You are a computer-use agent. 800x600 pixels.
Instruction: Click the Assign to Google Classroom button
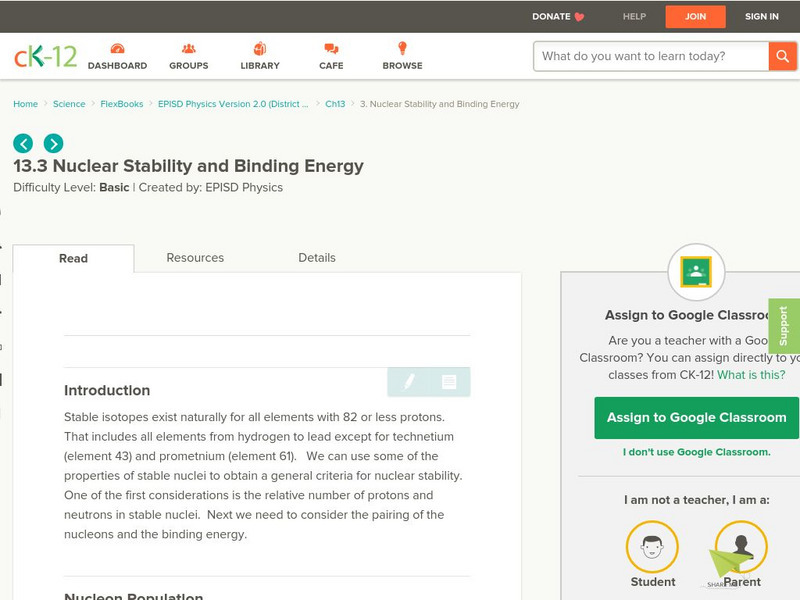click(x=696, y=417)
